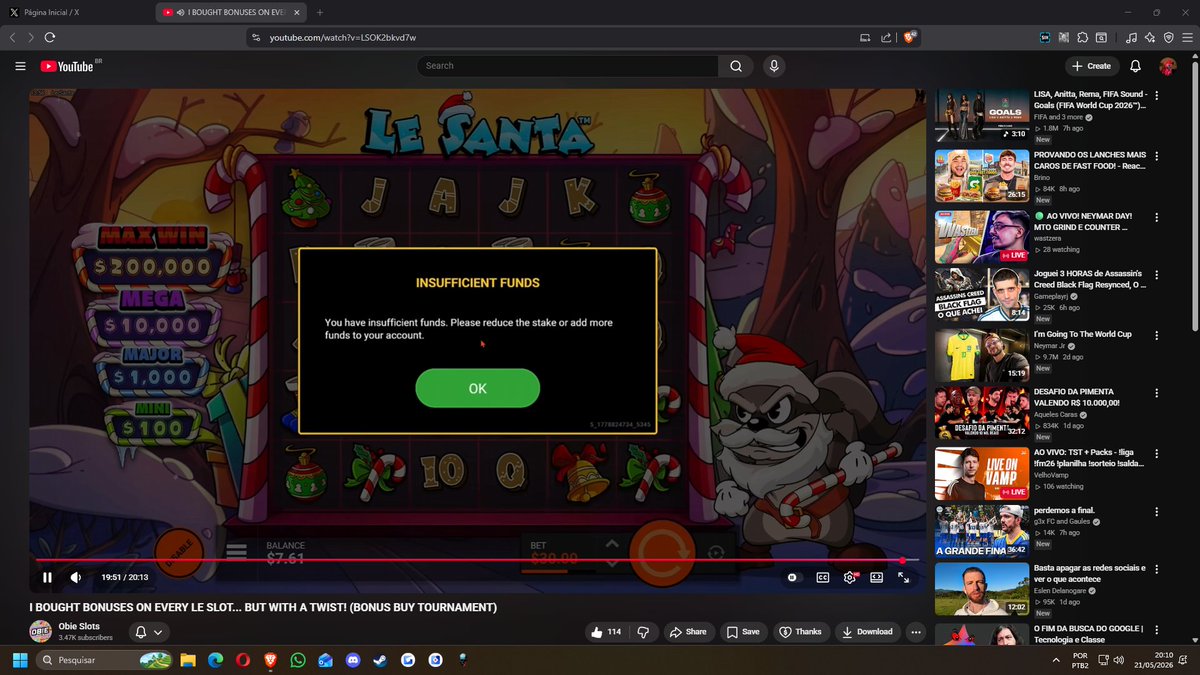
Task: Open the account avatar menu
Action: 1167,66
